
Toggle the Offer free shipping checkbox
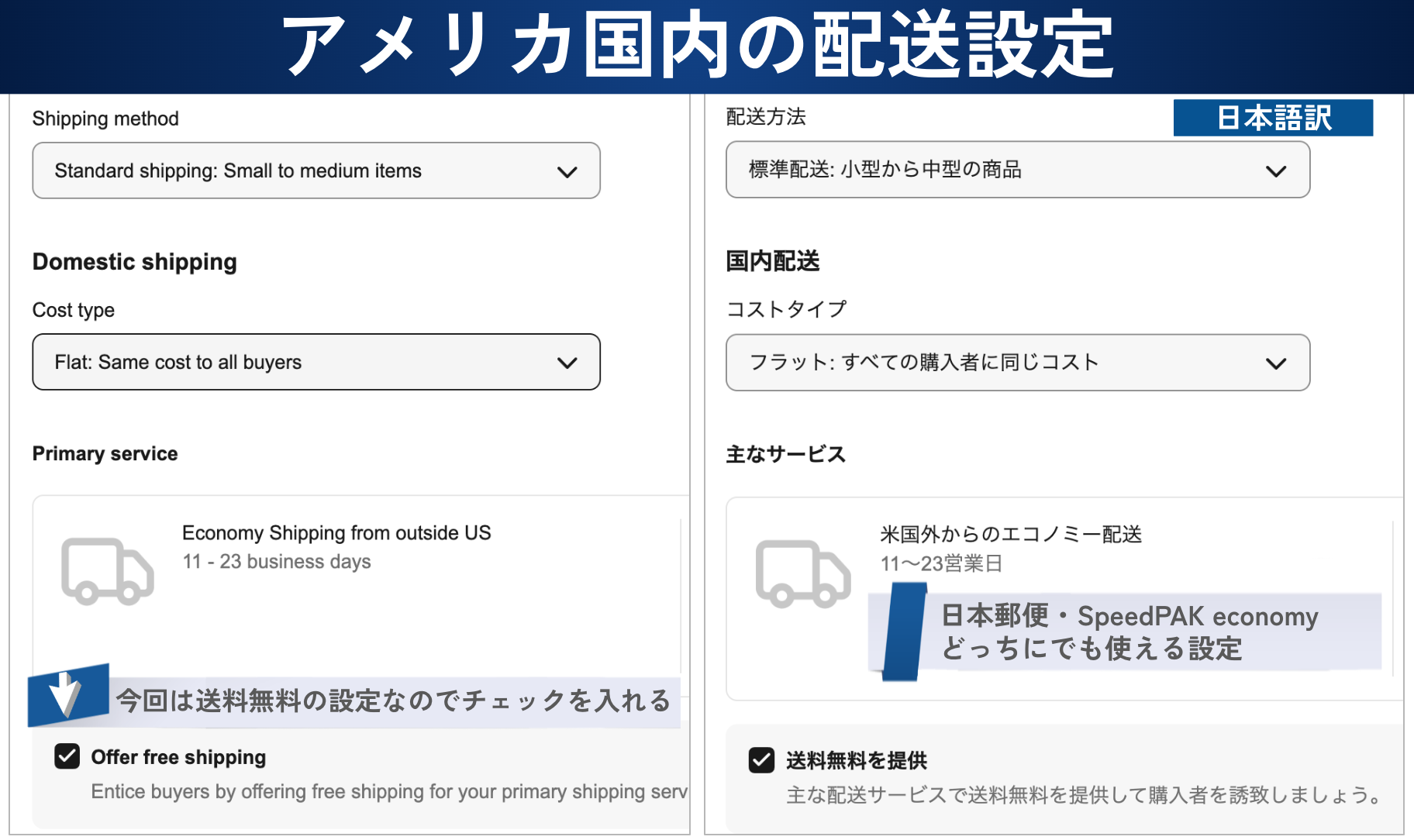pos(67,756)
